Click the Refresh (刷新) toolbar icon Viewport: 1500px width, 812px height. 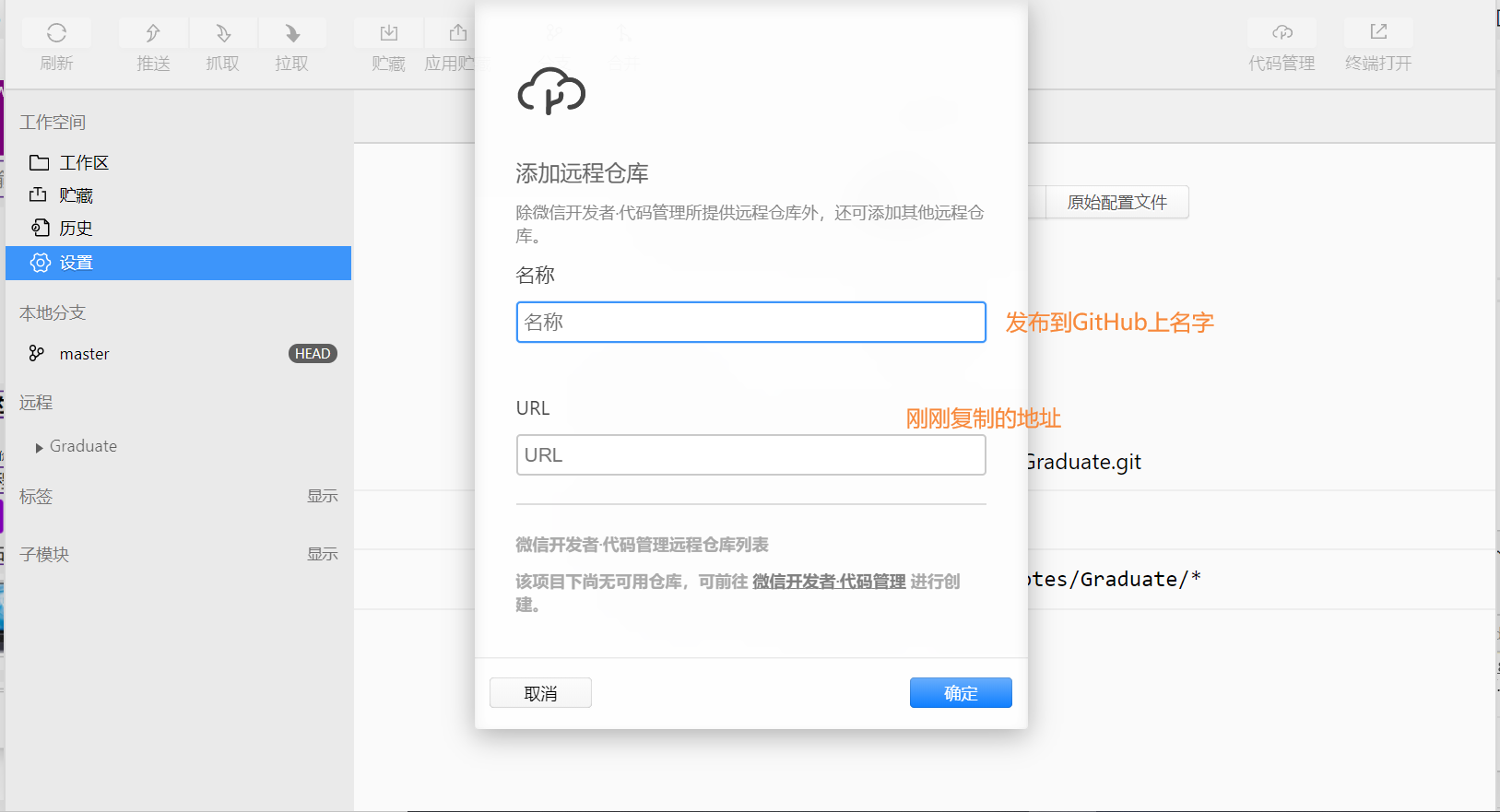pos(56,33)
